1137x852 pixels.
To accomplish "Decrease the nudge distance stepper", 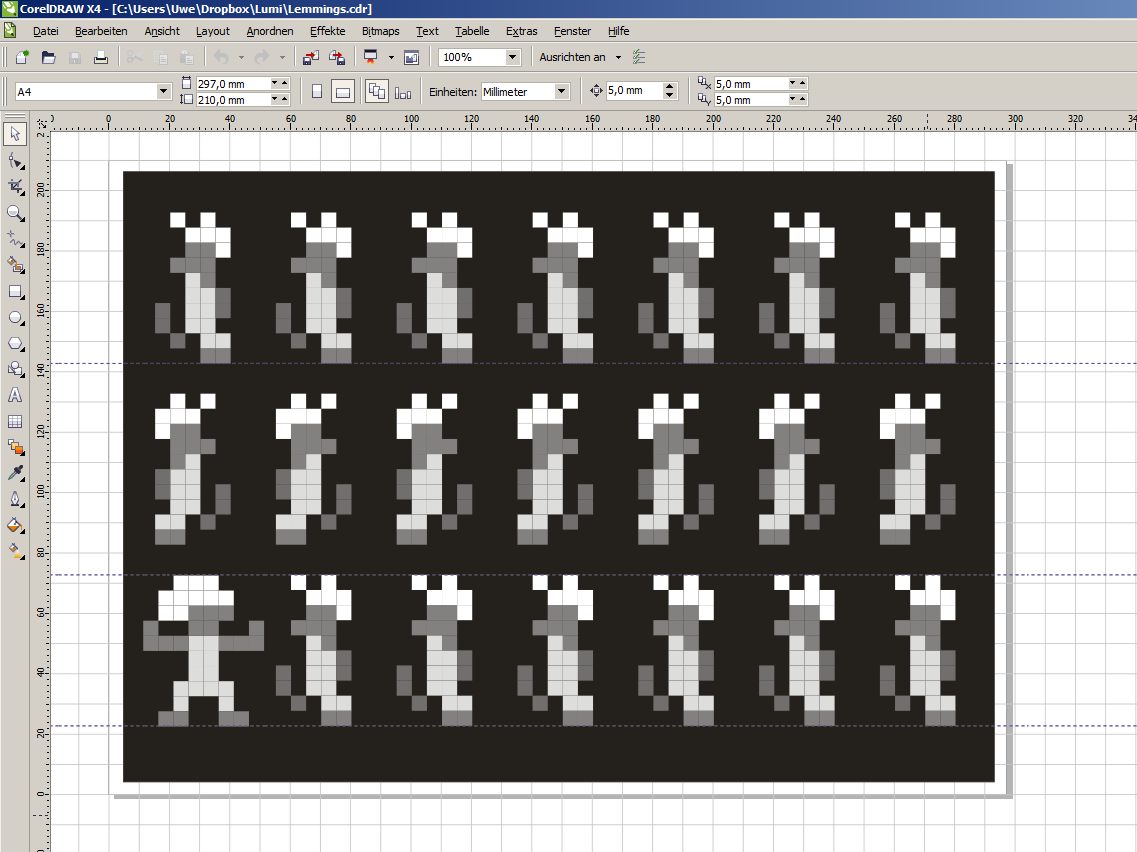I will [x=669, y=95].
